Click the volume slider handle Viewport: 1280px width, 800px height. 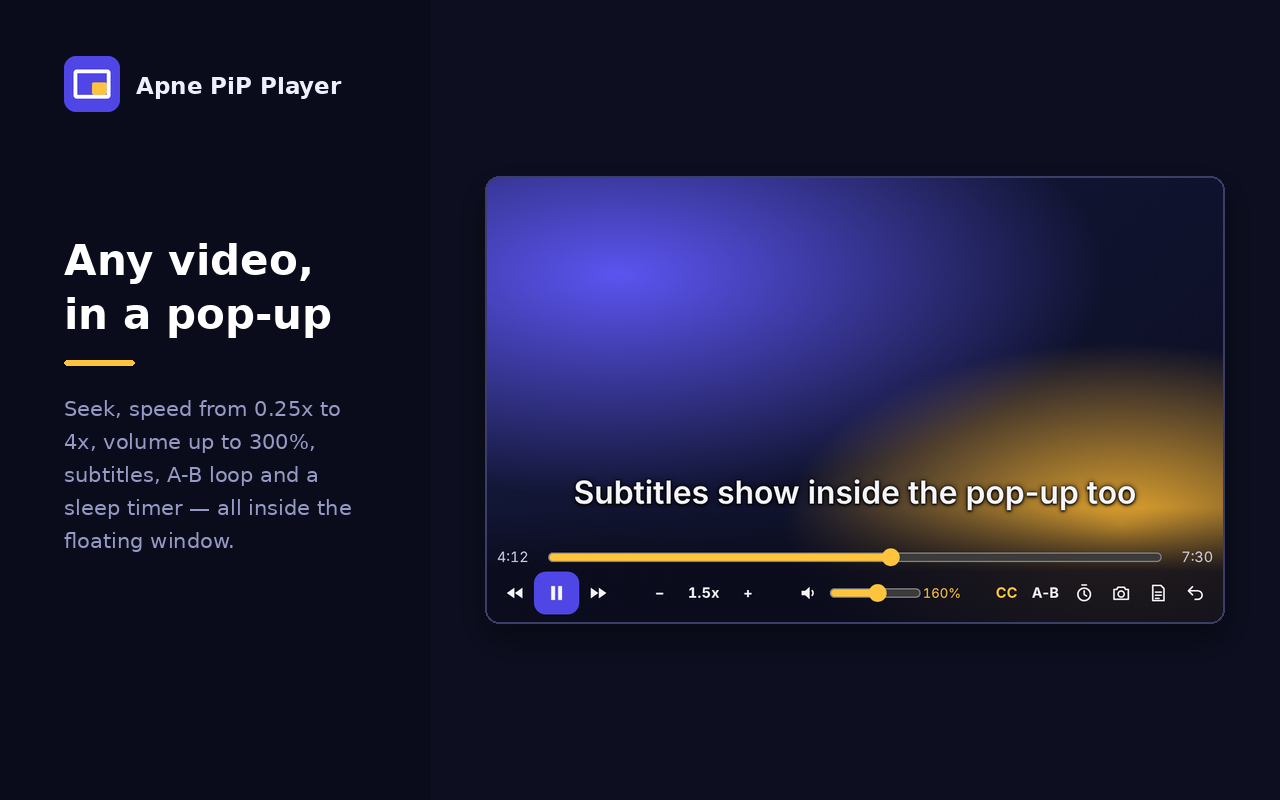(x=877, y=593)
